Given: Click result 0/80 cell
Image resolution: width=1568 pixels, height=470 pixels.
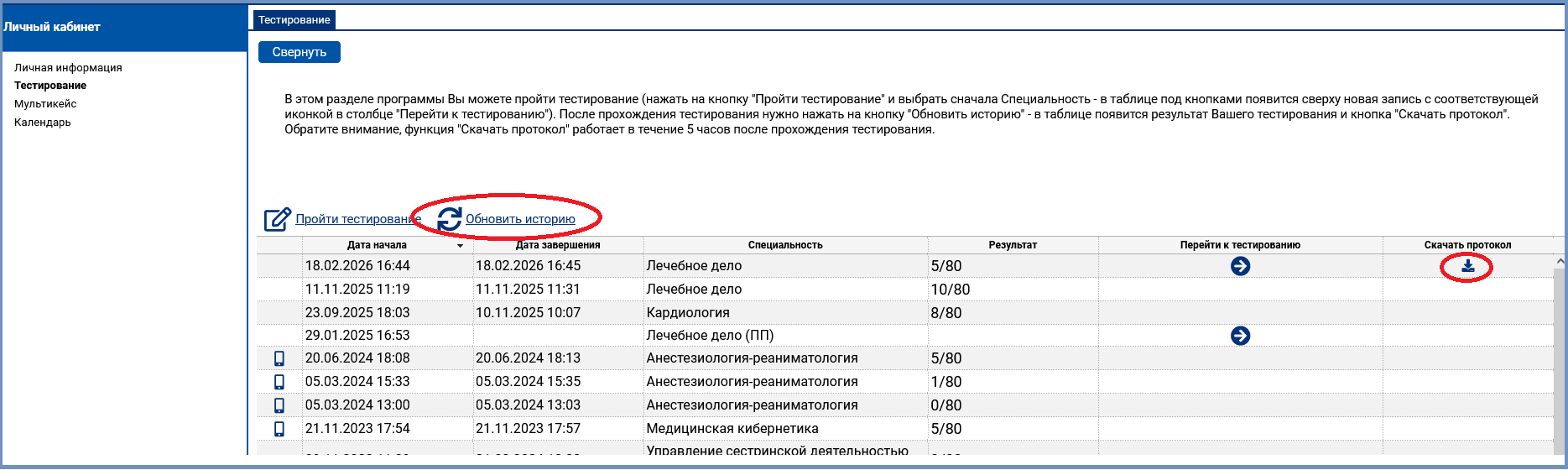Looking at the screenshot, I should click(1013, 405).
